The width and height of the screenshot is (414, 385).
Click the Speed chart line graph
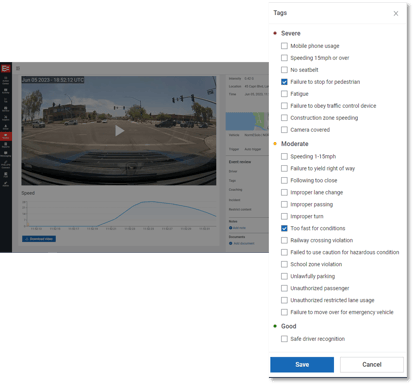click(120, 214)
